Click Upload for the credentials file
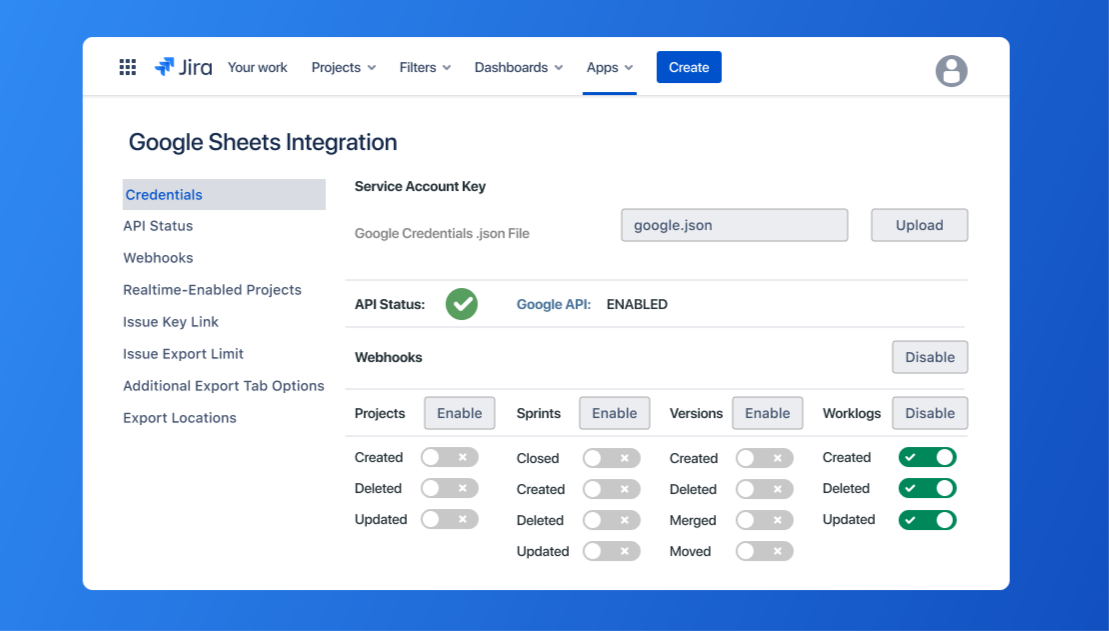 coord(919,225)
